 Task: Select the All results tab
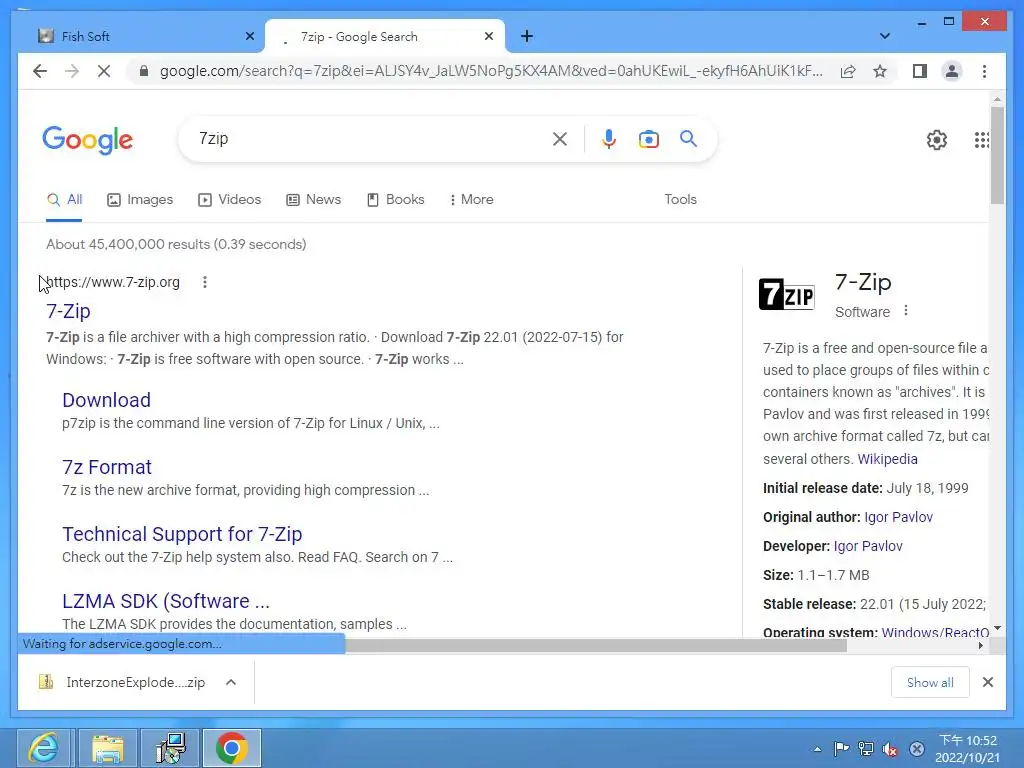click(x=64, y=200)
